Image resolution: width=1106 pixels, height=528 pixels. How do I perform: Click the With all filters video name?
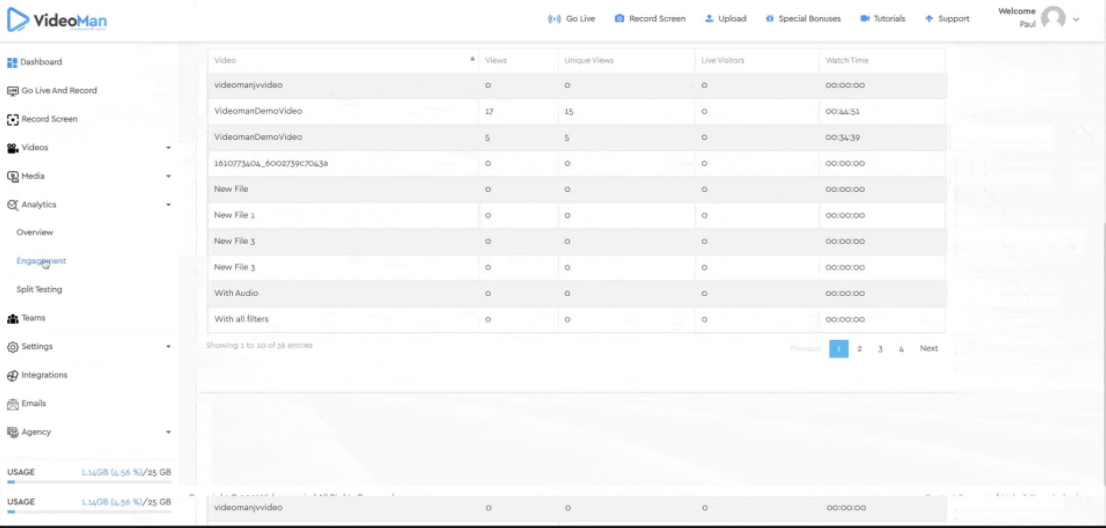point(241,319)
